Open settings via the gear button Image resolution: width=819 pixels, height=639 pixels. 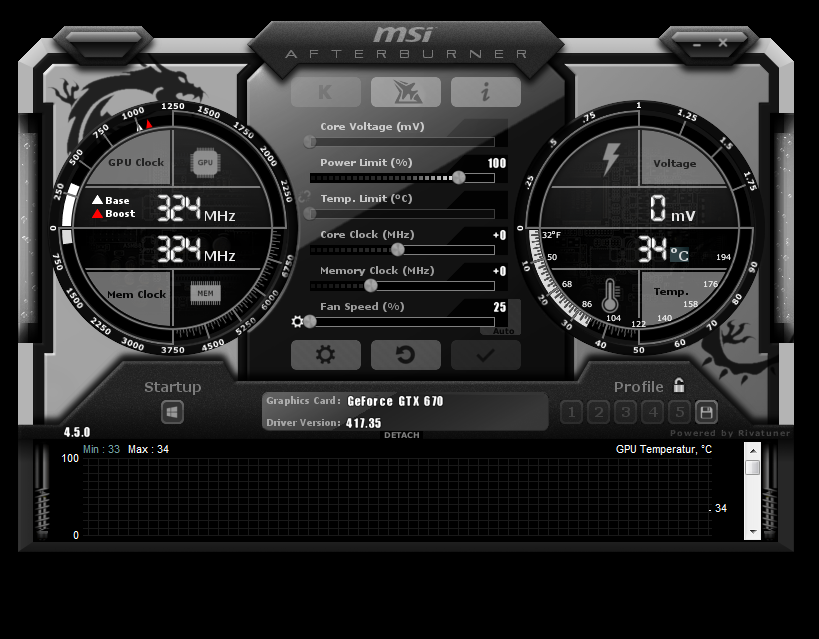[325, 355]
